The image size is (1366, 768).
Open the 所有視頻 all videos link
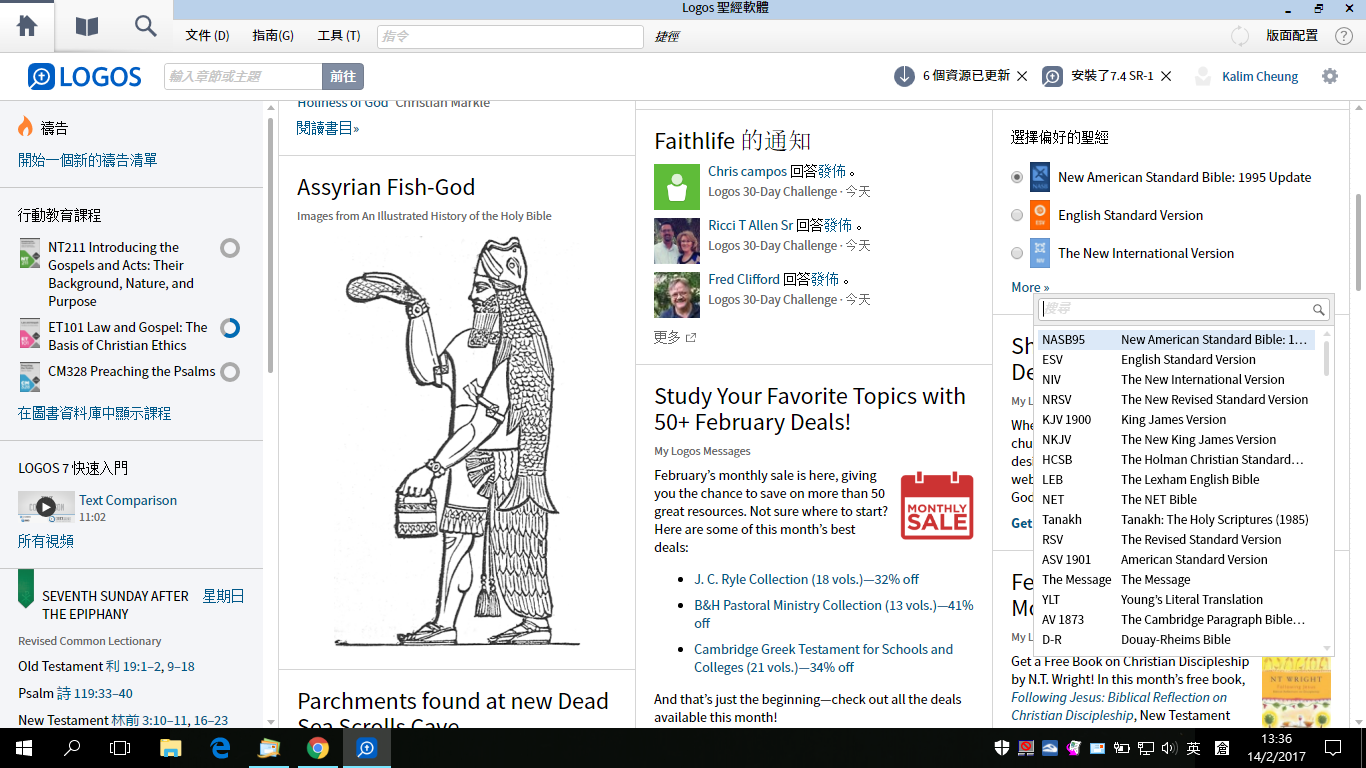46,541
